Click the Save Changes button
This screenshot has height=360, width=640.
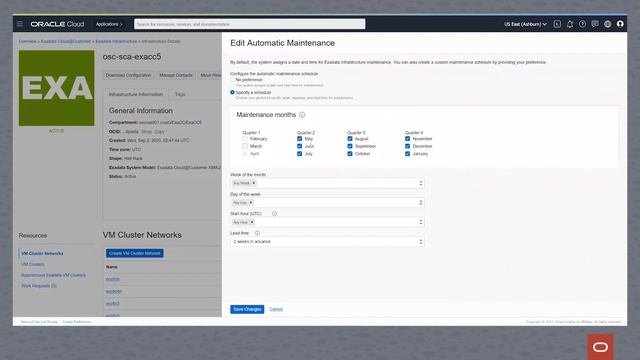(x=247, y=309)
